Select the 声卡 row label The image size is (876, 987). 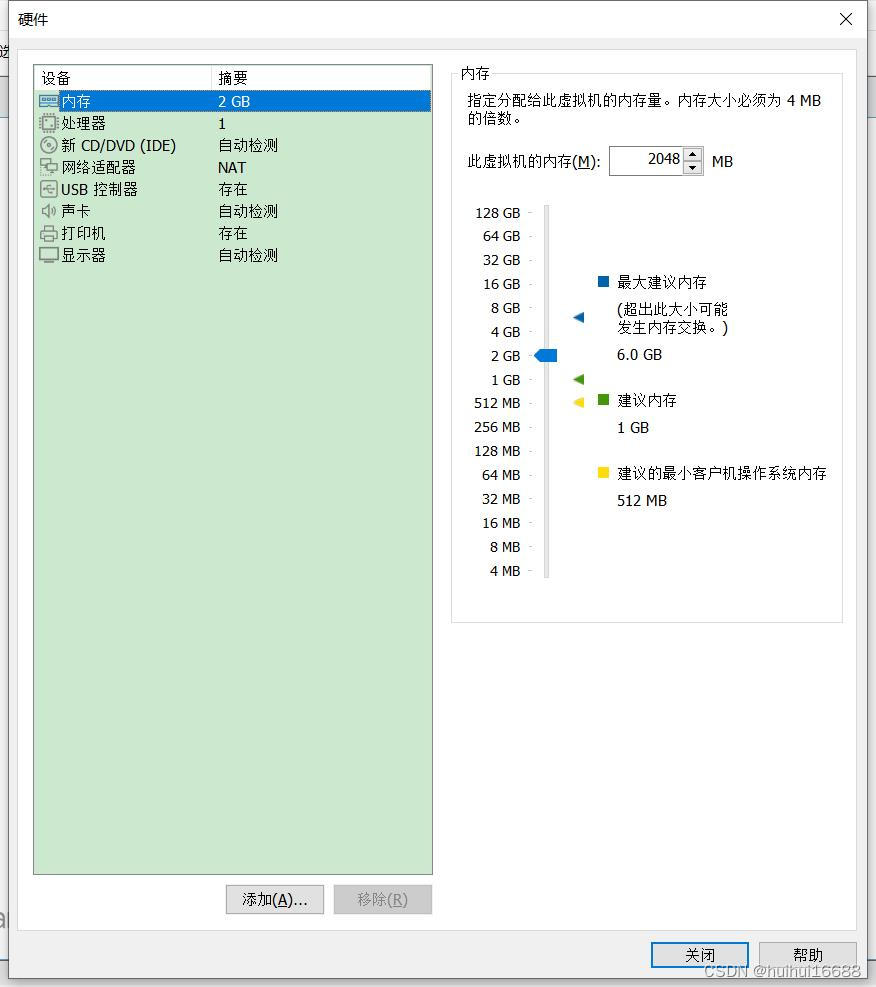point(76,211)
